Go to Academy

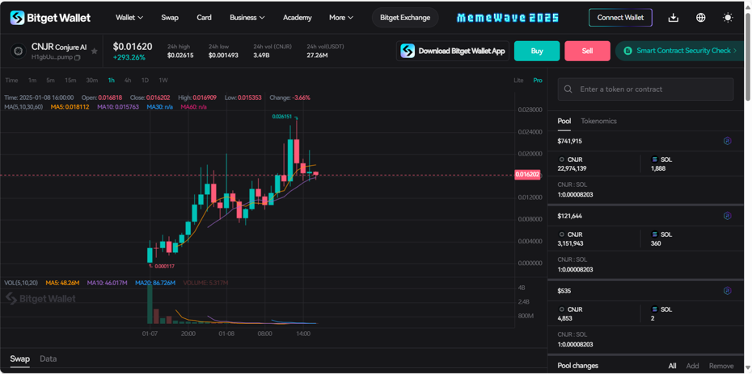[x=297, y=18]
